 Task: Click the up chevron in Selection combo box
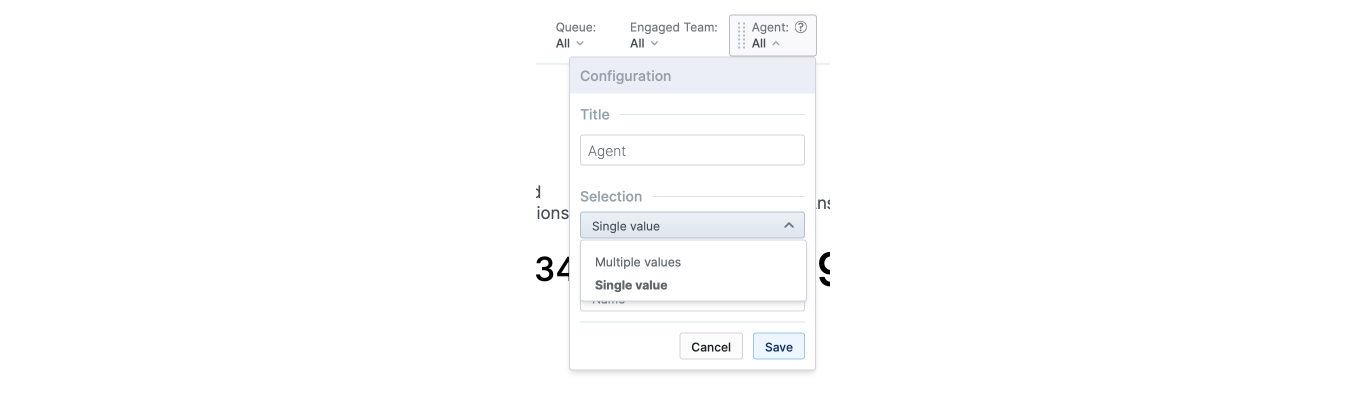789,226
